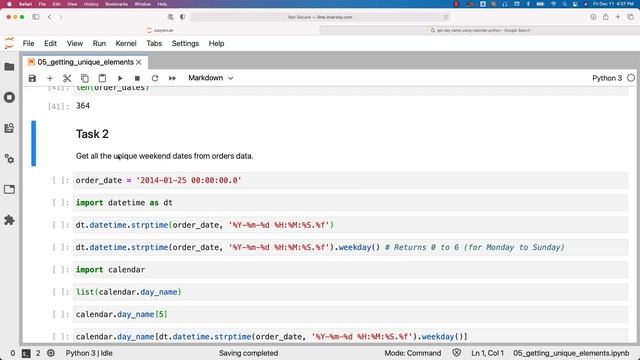Switch to the JupyterLab browser tab
This screenshot has height=360, width=640.
point(160,30)
